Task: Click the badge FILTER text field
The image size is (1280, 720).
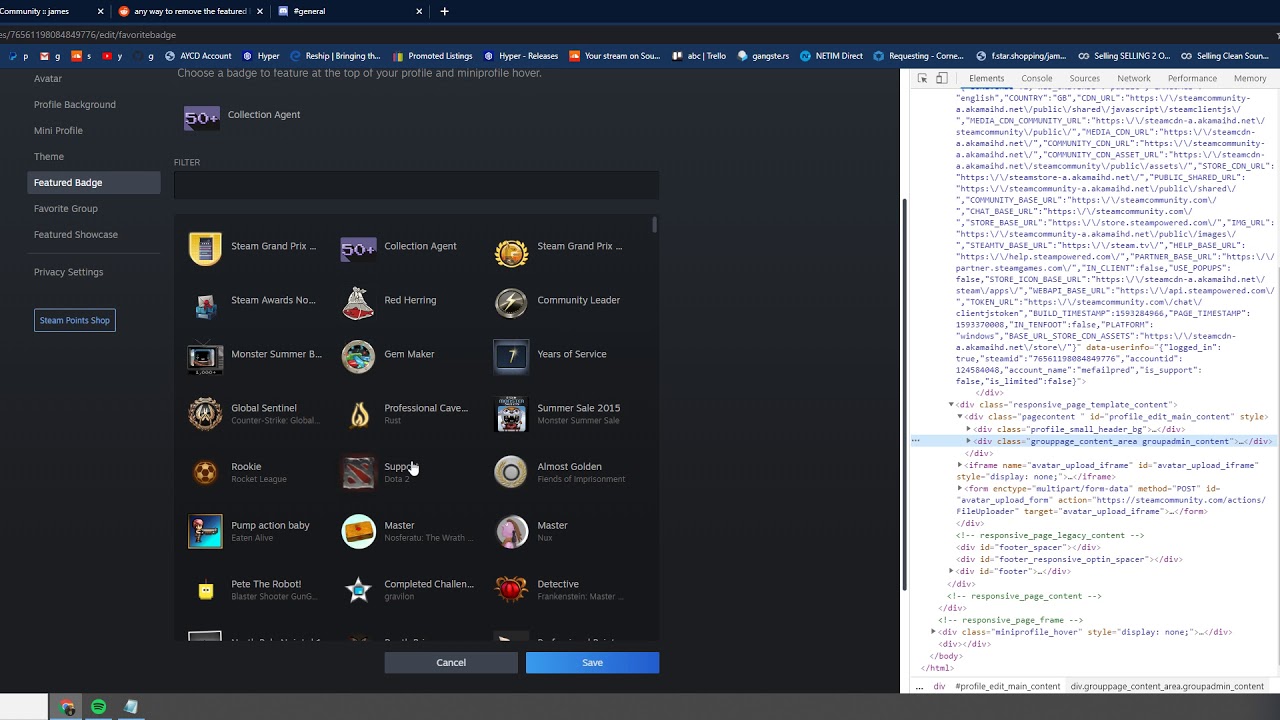Action: pos(416,185)
